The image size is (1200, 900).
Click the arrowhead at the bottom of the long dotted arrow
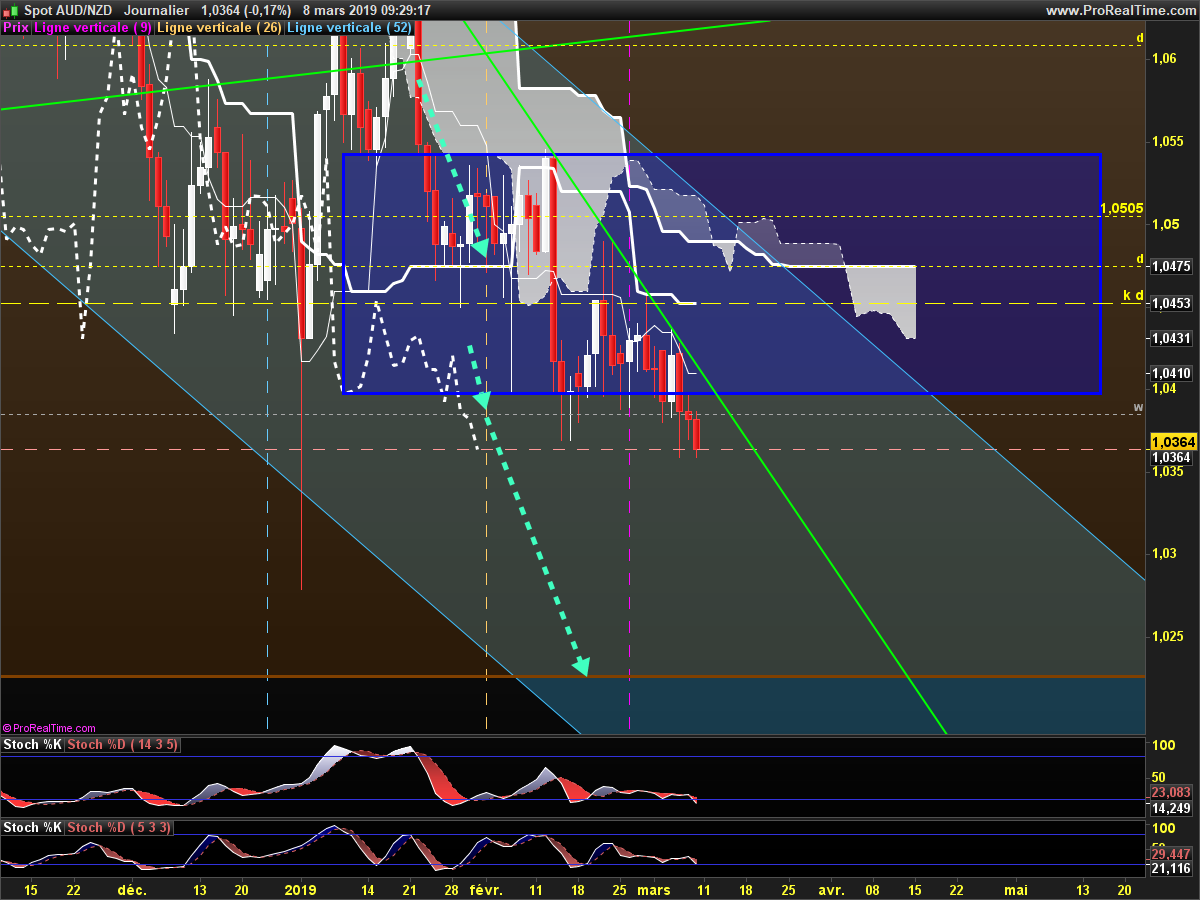coord(581,667)
